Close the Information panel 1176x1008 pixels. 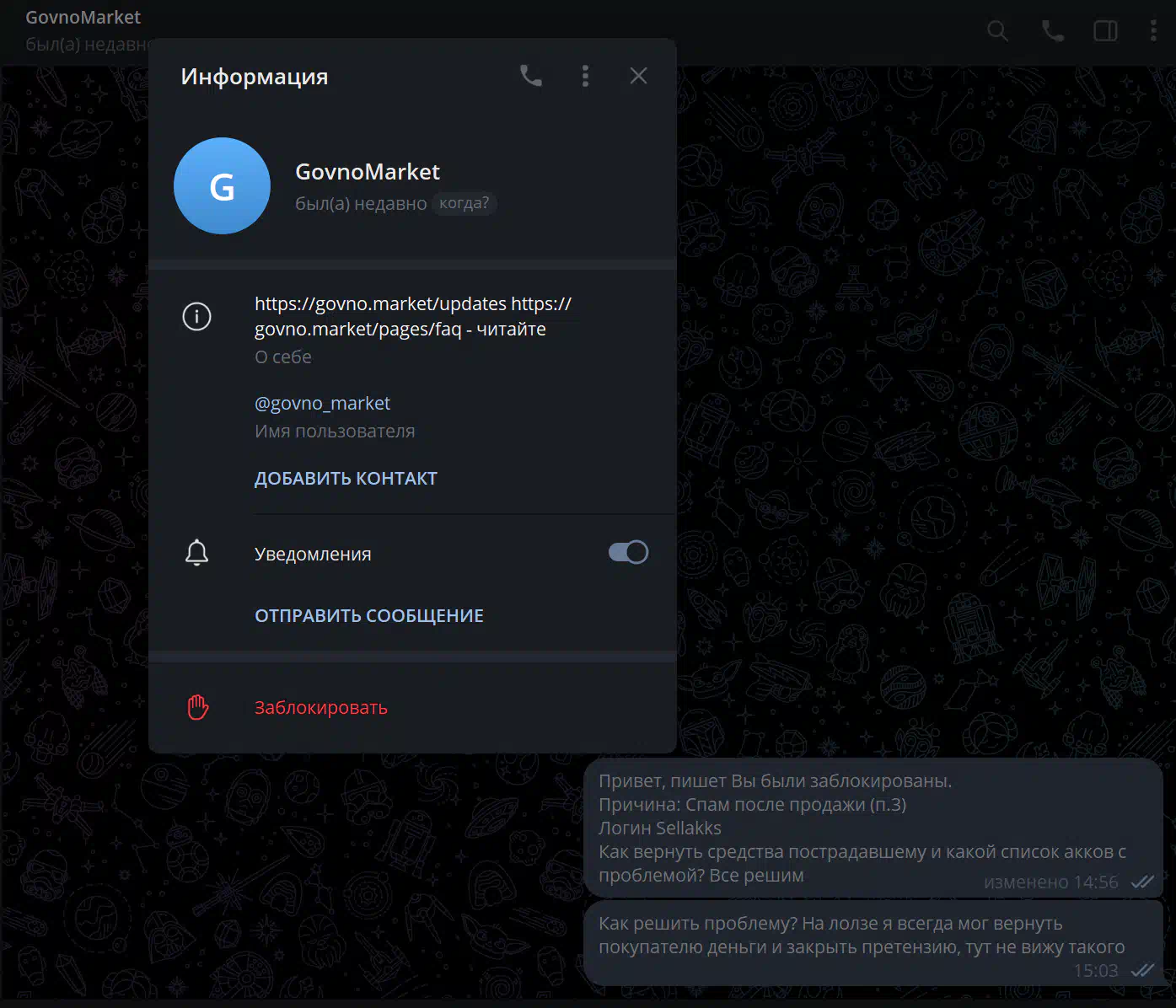tap(639, 76)
